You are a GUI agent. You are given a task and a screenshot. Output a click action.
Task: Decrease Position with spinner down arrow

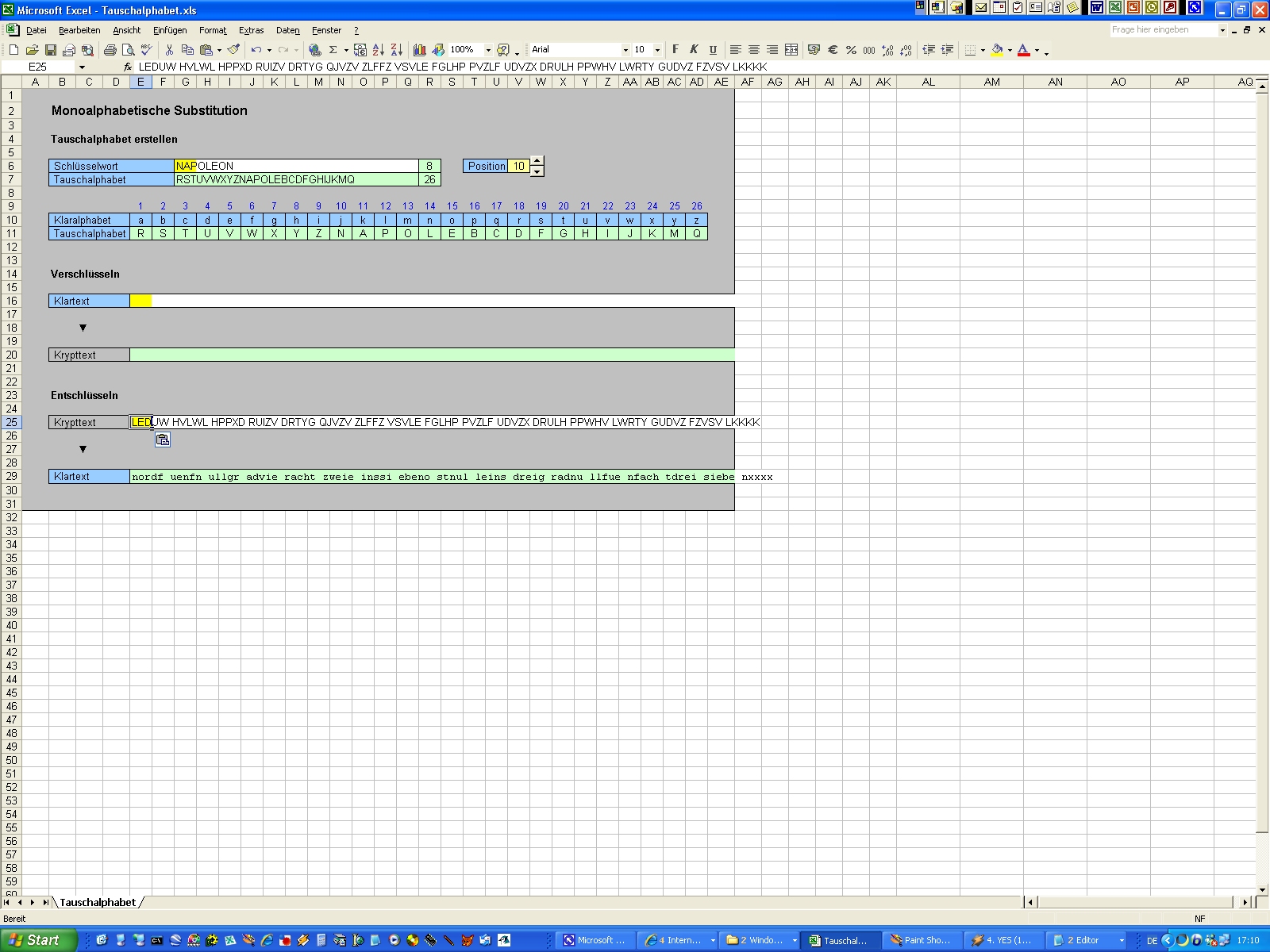[x=537, y=171]
